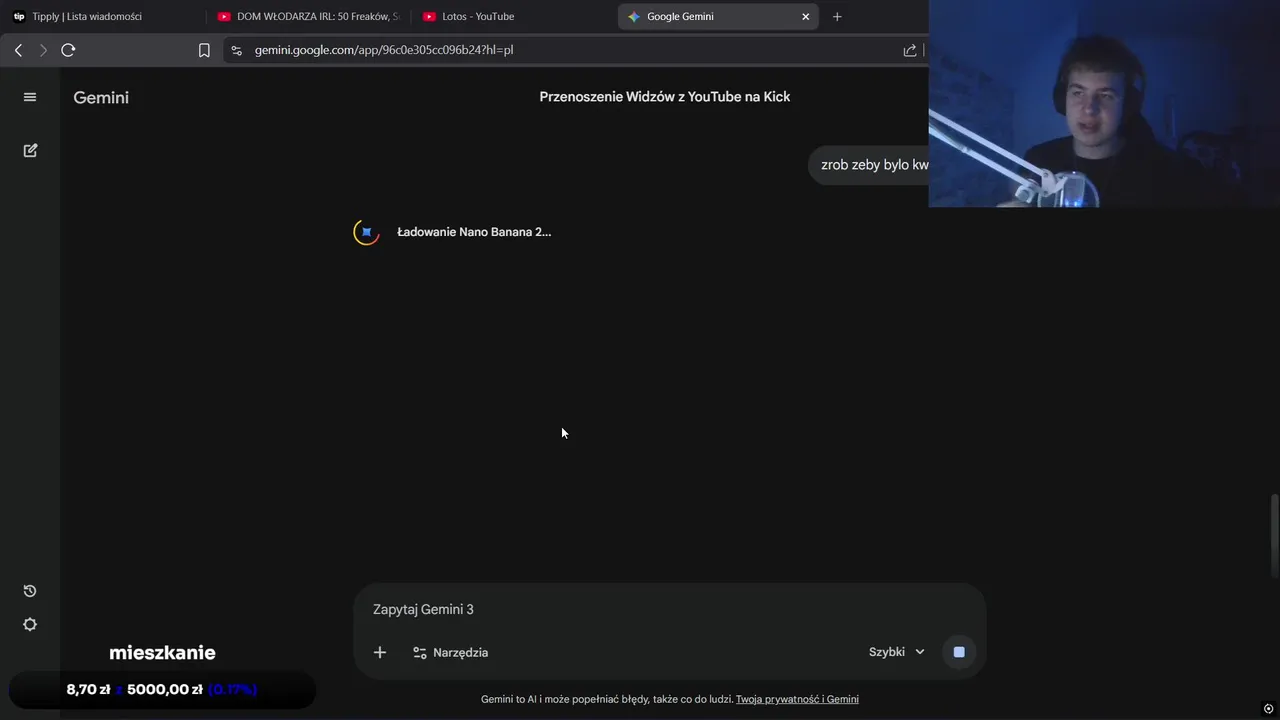Open a new browser tab
This screenshot has height=720, width=1280.
pyautogui.click(x=837, y=16)
